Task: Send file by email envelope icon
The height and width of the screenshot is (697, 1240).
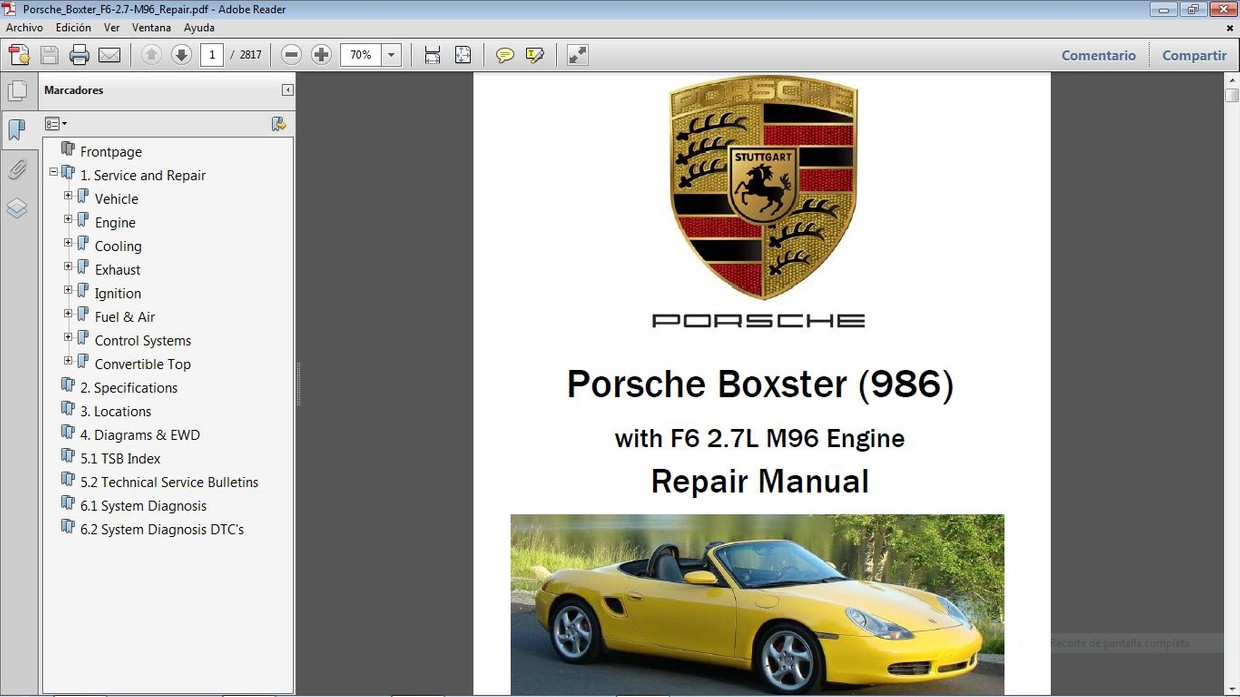Action: point(109,55)
